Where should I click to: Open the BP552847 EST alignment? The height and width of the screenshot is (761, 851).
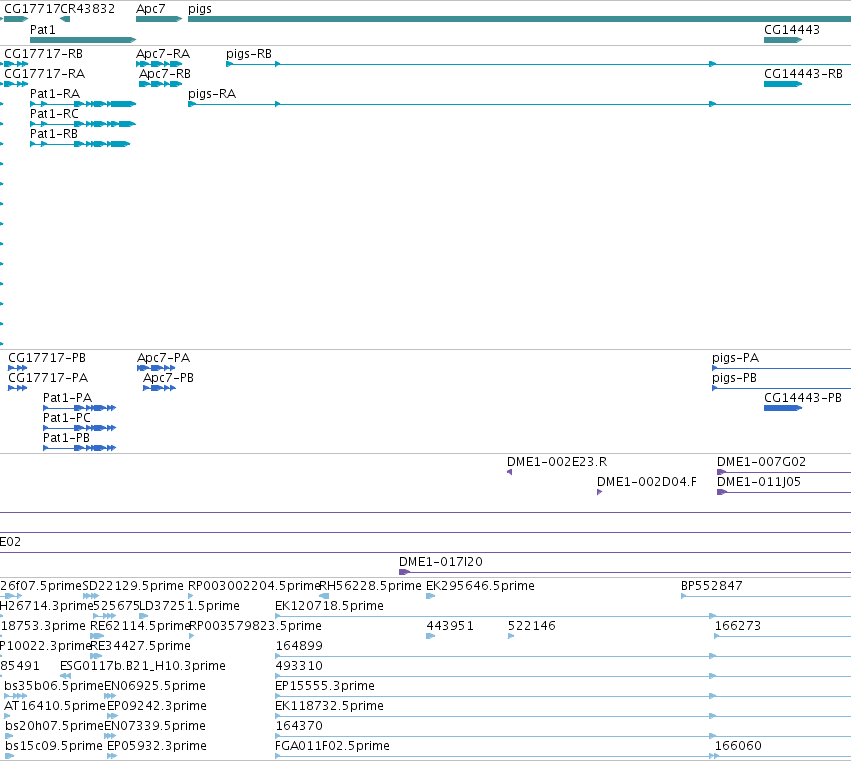coord(766,596)
